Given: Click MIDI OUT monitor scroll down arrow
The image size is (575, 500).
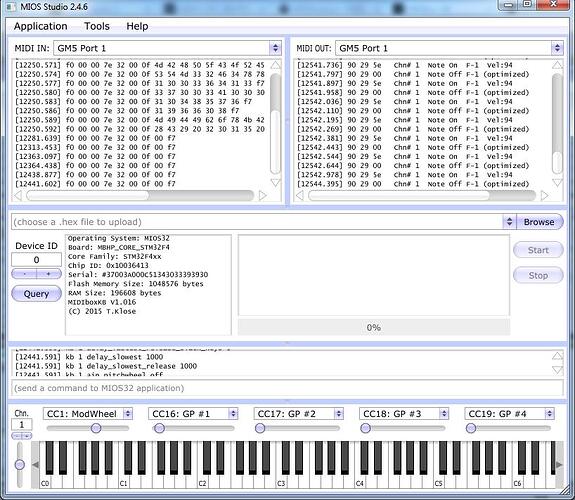Looking at the screenshot, I should point(557,182).
